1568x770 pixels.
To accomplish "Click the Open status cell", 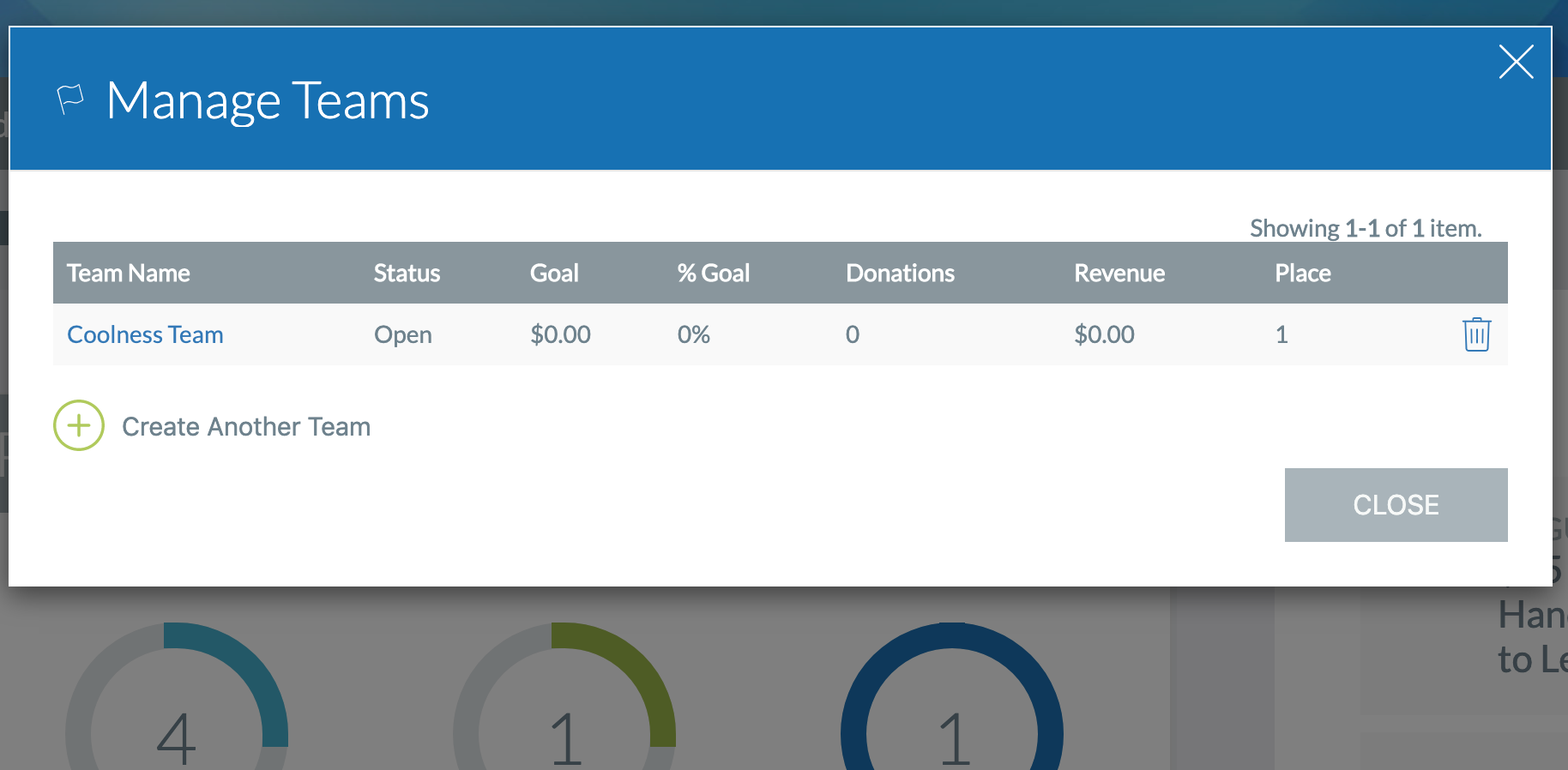I will 402,334.
